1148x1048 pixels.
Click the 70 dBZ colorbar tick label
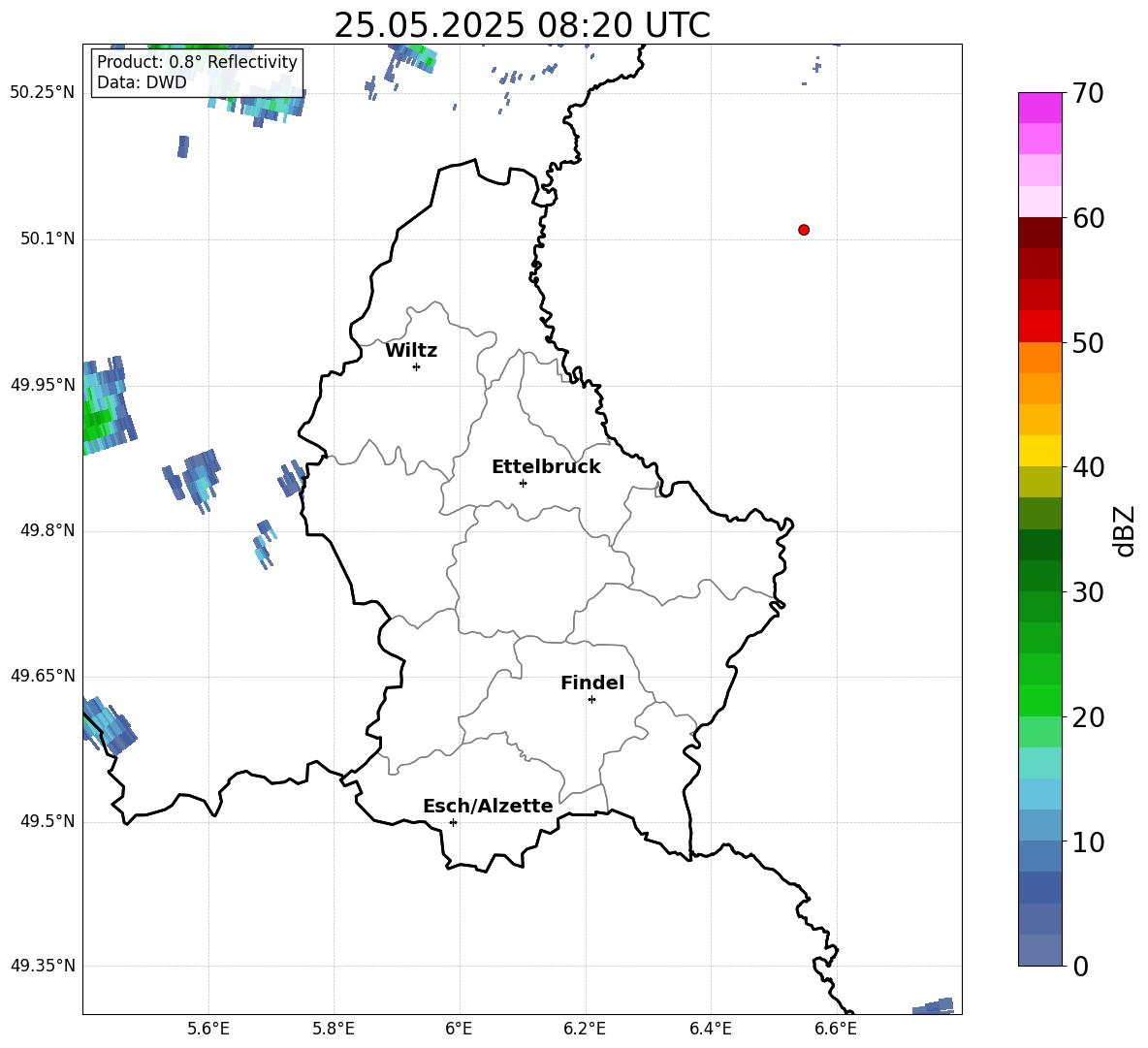point(1088,93)
